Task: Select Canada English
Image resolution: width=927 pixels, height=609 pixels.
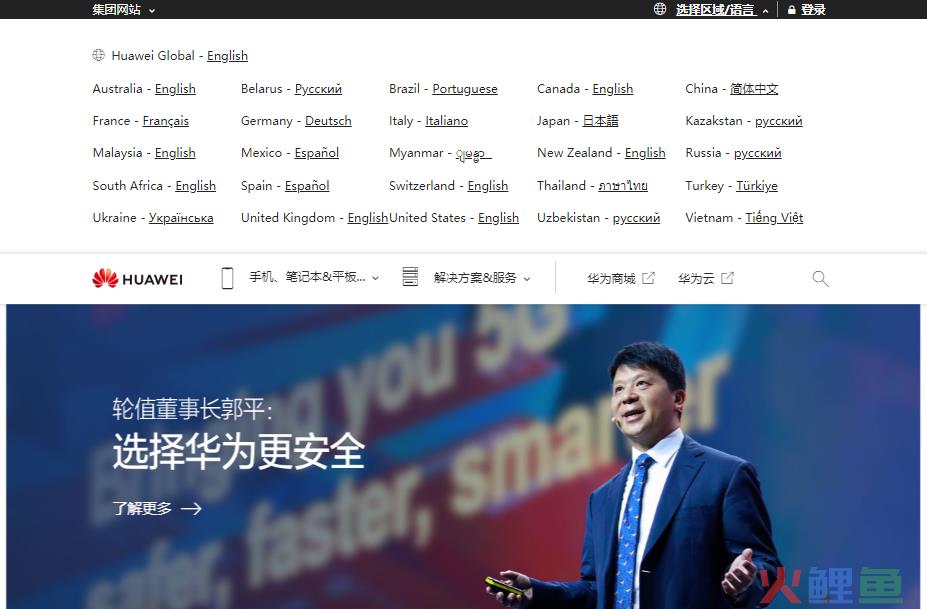Action: point(612,89)
